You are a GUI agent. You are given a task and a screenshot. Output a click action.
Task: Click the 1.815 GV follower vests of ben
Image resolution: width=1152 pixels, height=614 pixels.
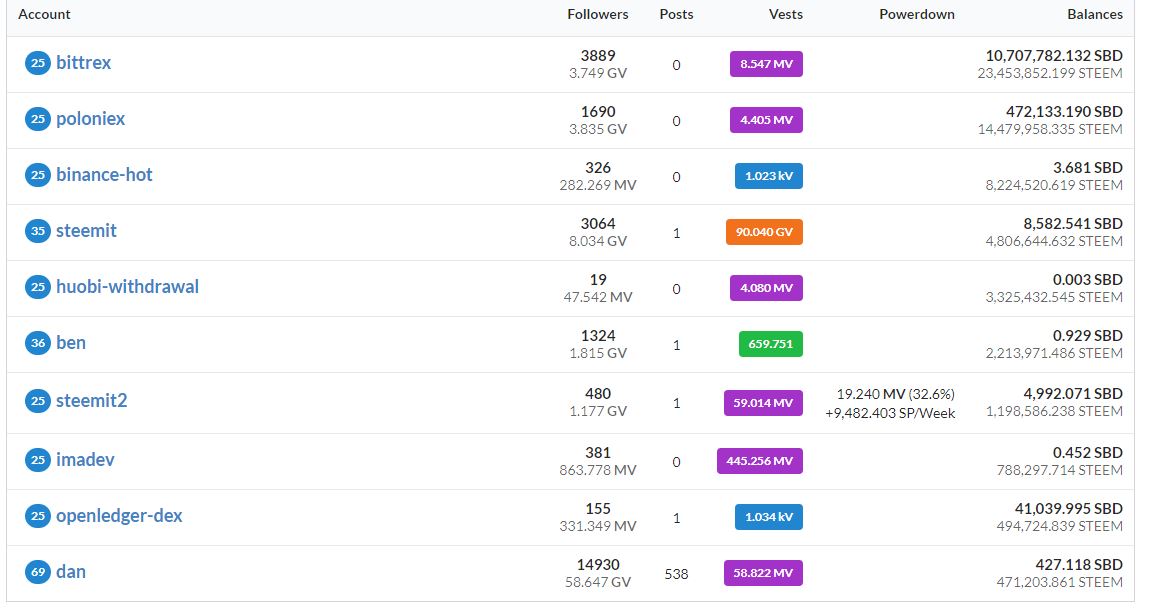click(x=597, y=353)
